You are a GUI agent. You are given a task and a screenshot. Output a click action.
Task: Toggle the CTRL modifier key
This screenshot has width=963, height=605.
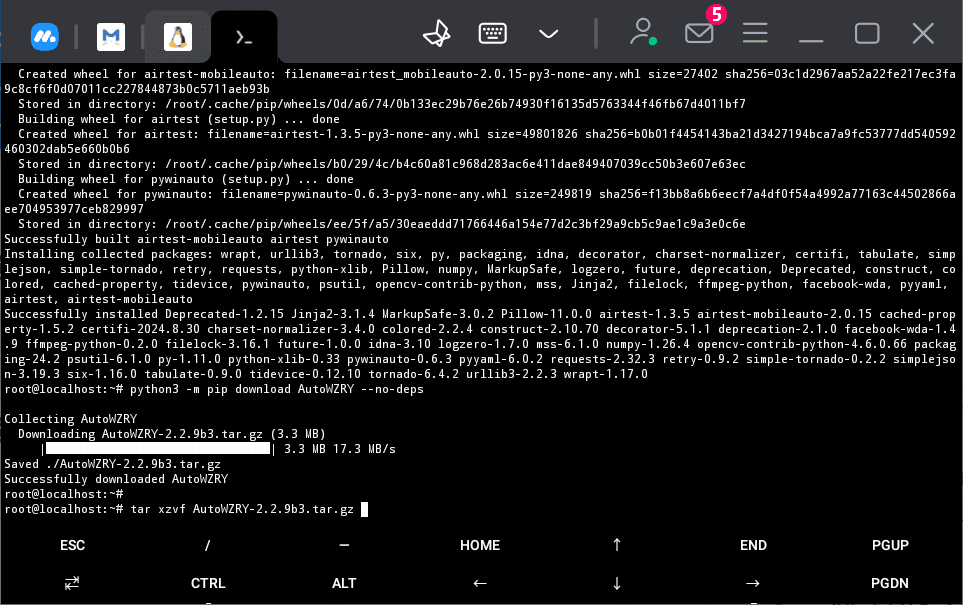[x=208, y=583]
